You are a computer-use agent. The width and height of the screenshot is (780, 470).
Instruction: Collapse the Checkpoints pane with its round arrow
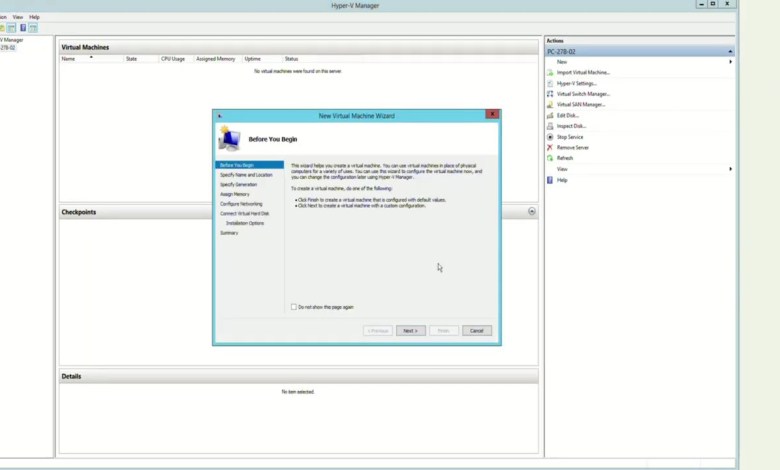[532, 211]
